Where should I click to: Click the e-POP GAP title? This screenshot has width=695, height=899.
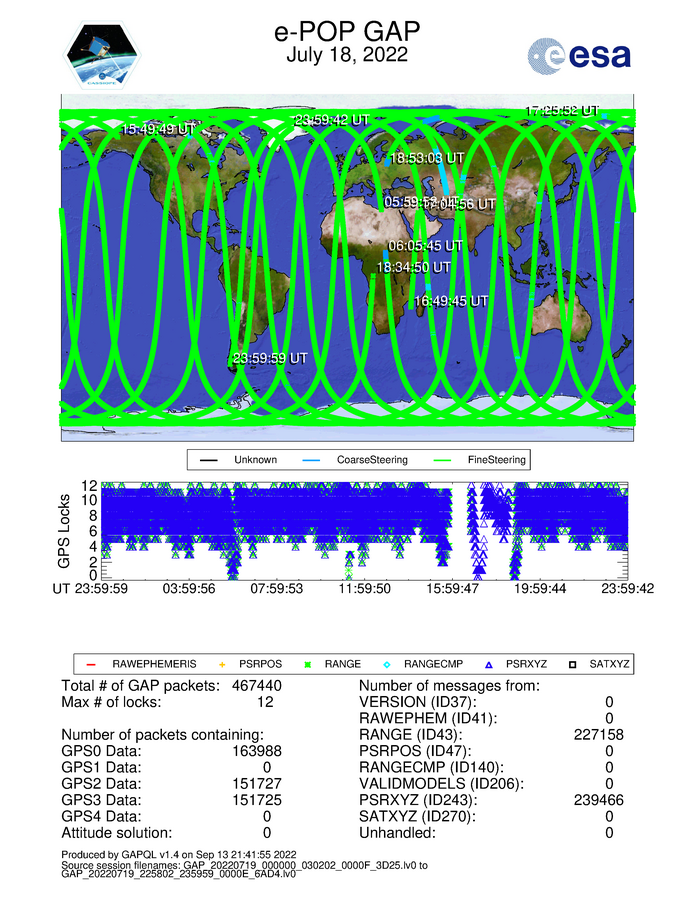346,32
